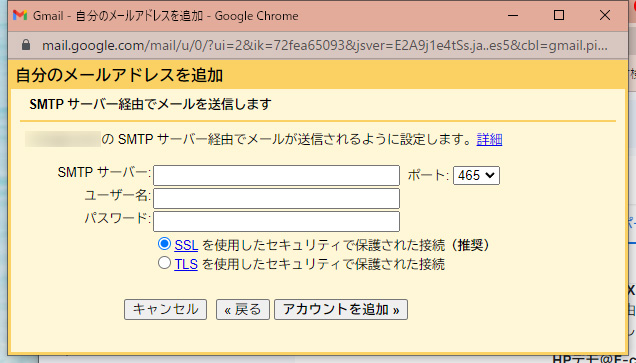This screenshot has height=363, width=636.
Task: Click the lock icon in the address bar
Action: pos(26,45)
